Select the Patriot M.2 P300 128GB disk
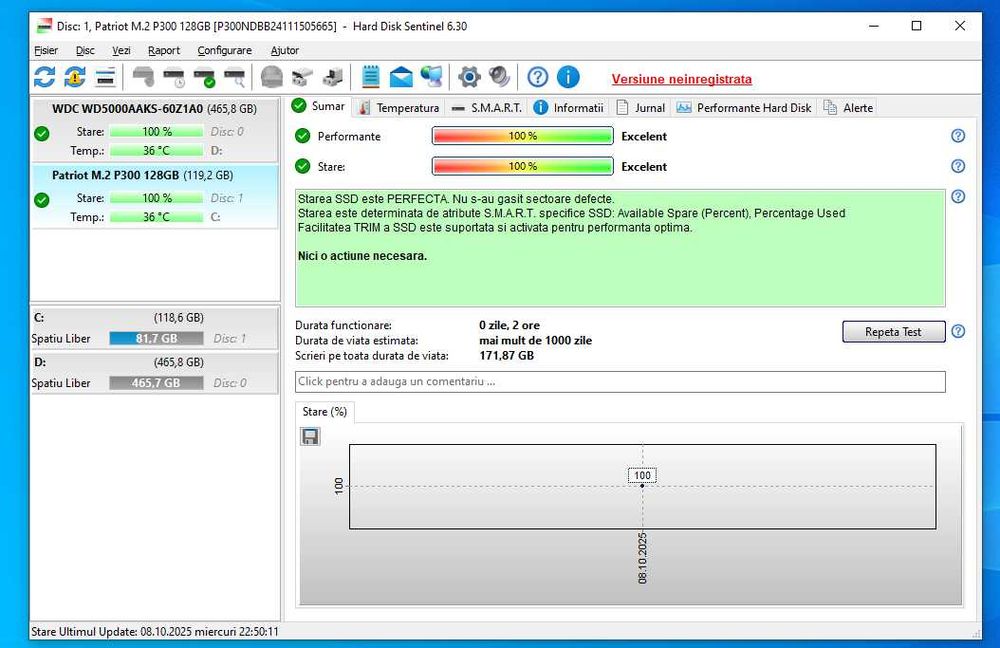This screenshot has width=1000, height=648. click(x=155, y=196)
